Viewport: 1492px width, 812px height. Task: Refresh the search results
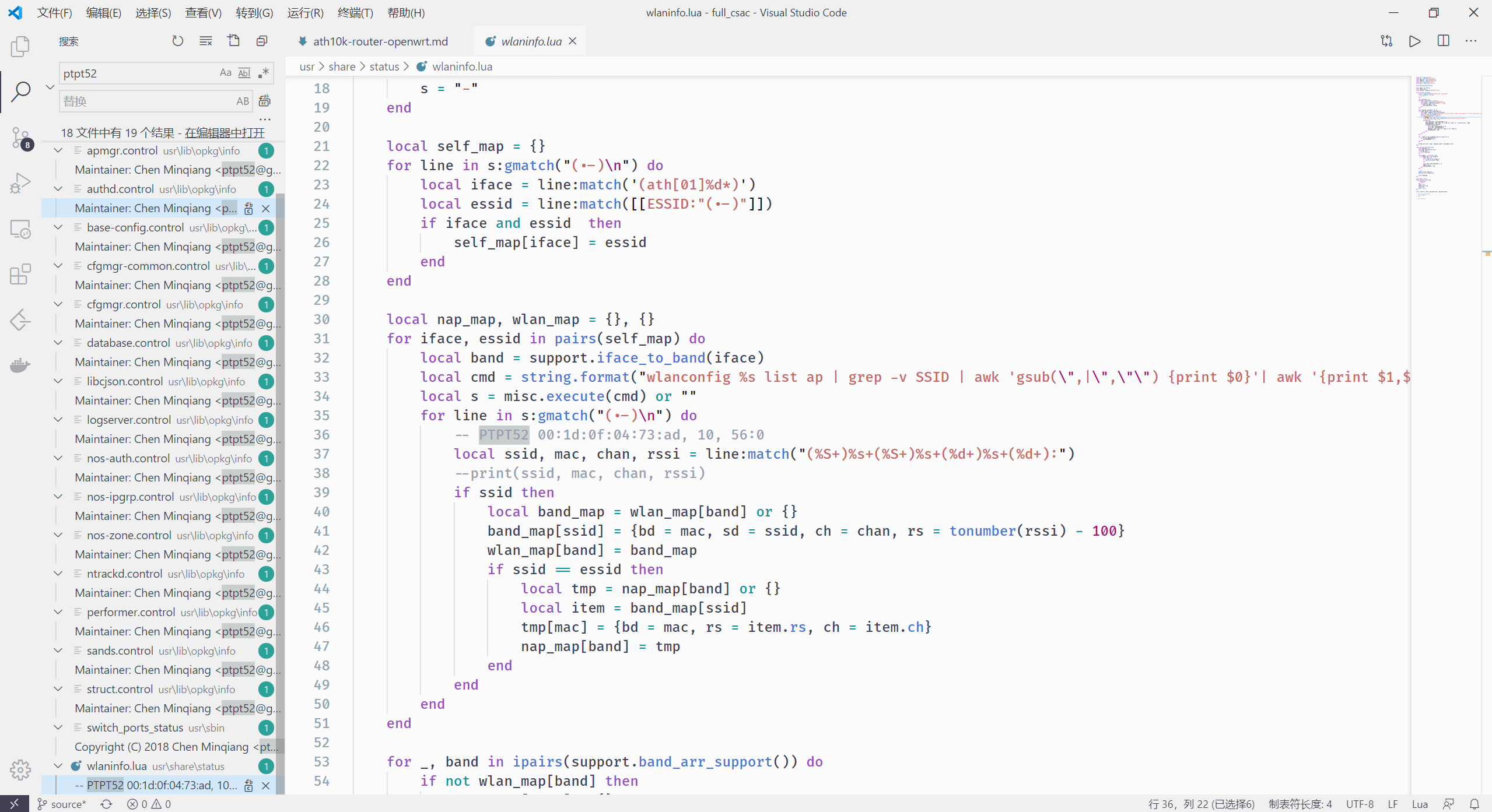[x=178, y=41]
